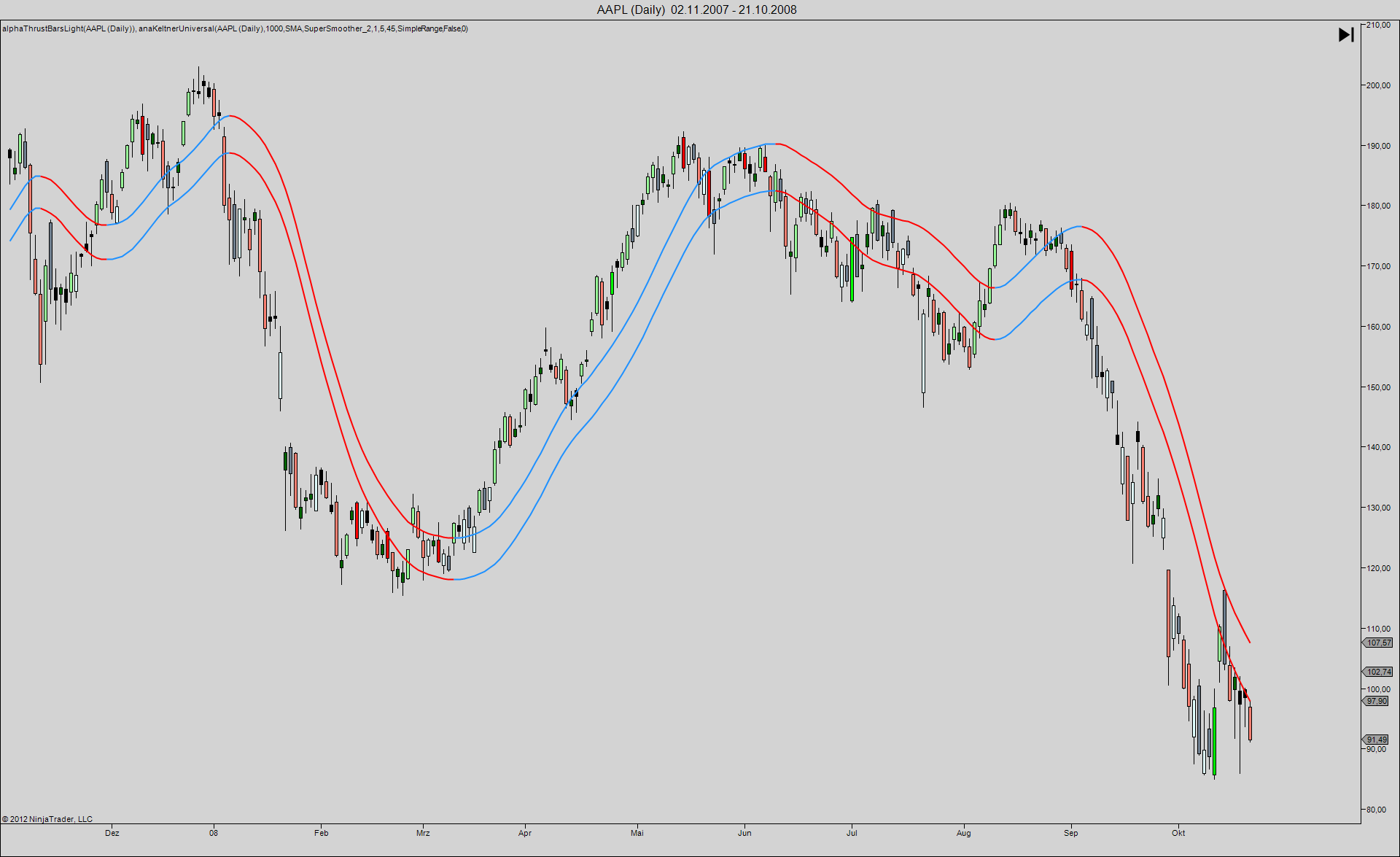The image size is (1400, 857).
Task: Click the 190,00 price axis label
Action: (x=1378, y=146)
